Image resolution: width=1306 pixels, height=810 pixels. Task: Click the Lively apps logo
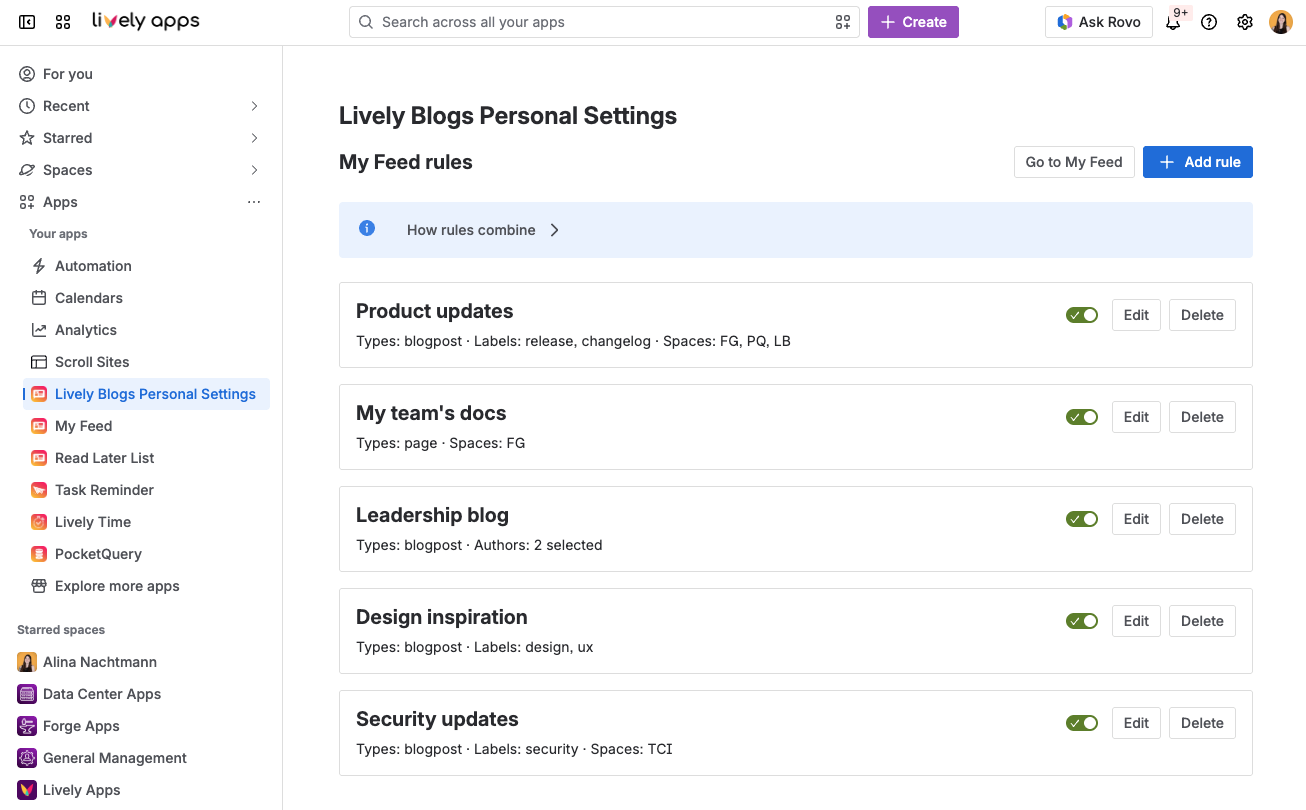click(x=146, y=21)
